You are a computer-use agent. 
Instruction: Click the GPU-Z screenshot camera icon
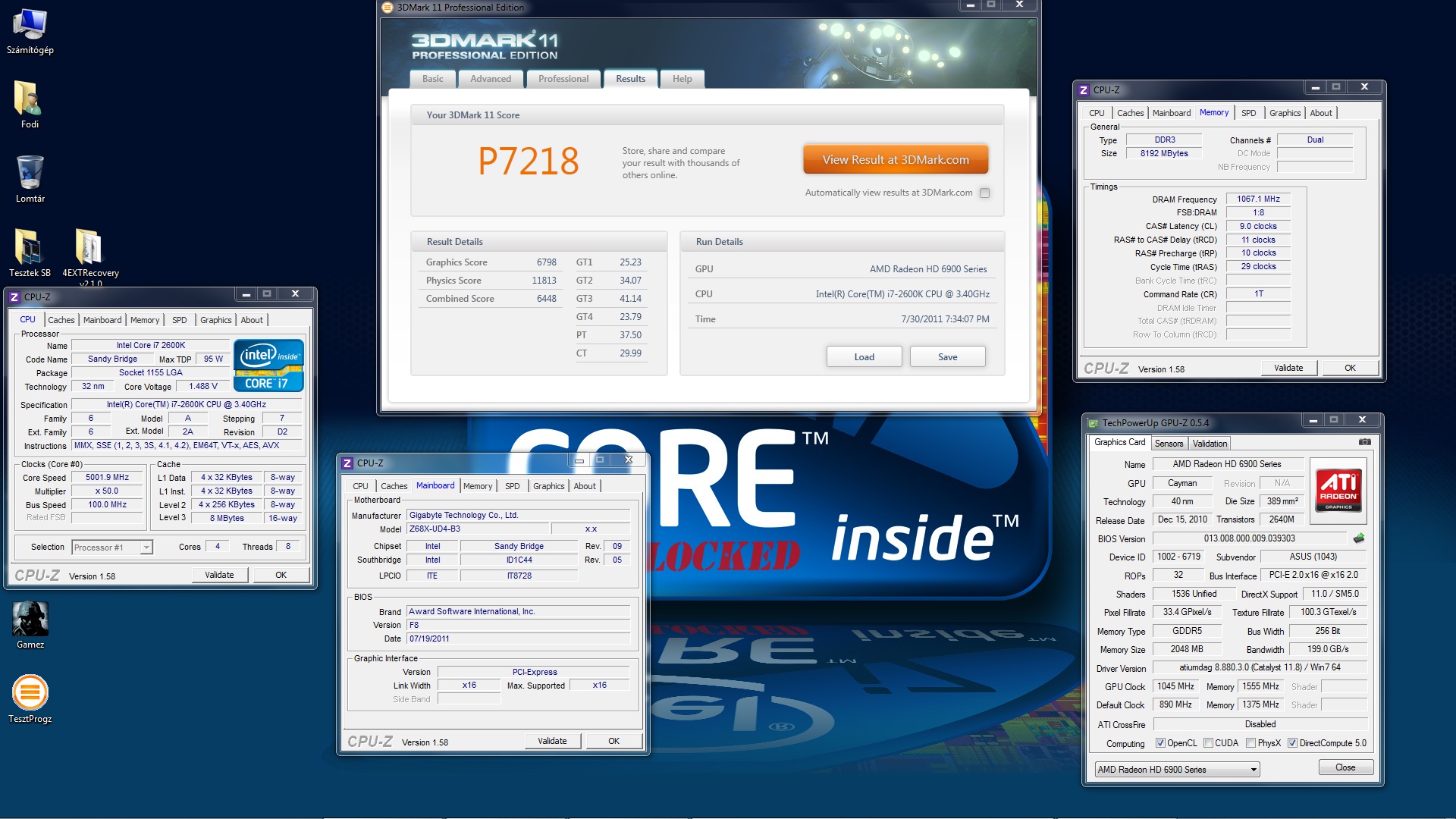pyautogui.click(x=1364, y=442)
